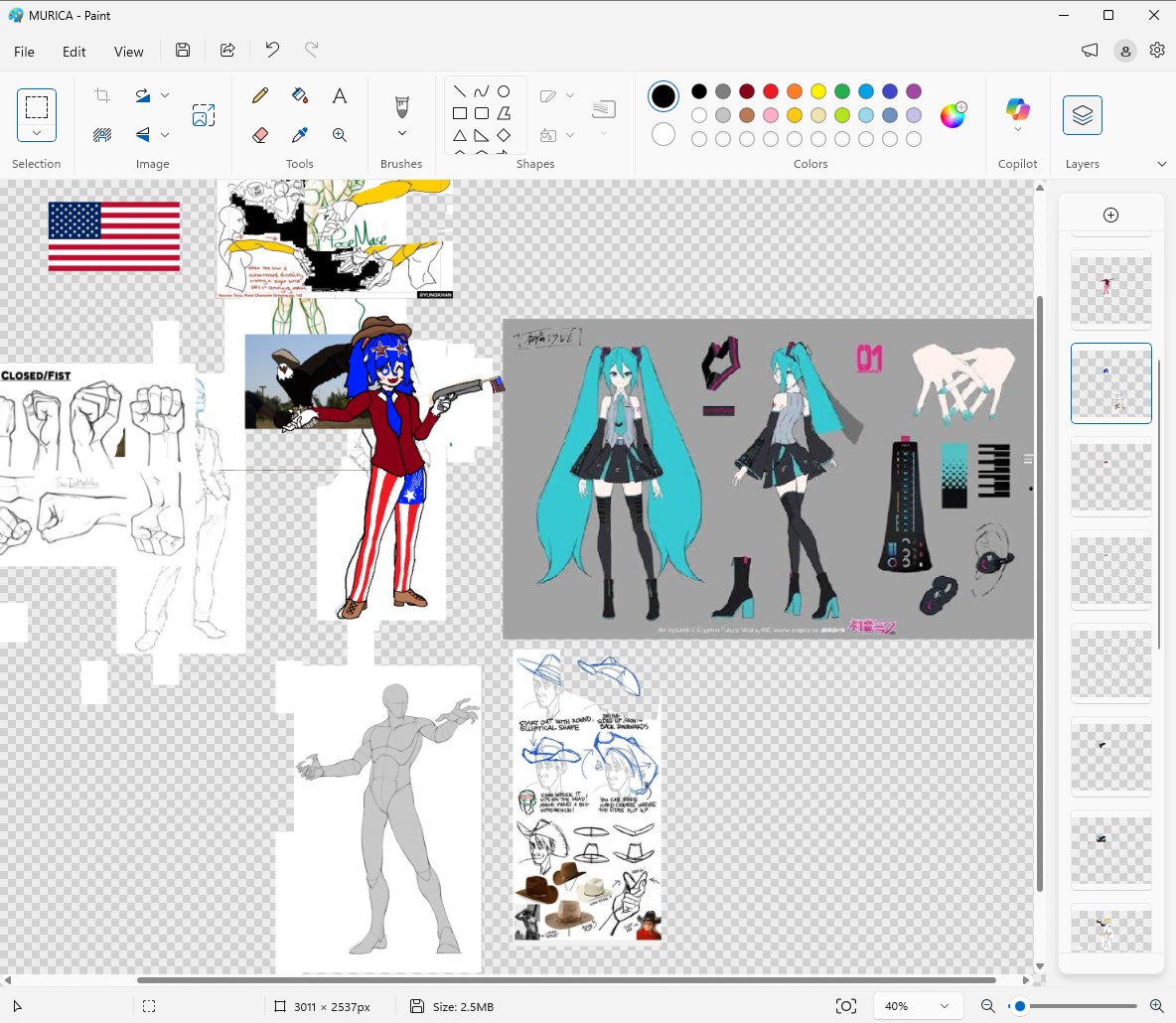Select the Pencil tool

[260, 95]
